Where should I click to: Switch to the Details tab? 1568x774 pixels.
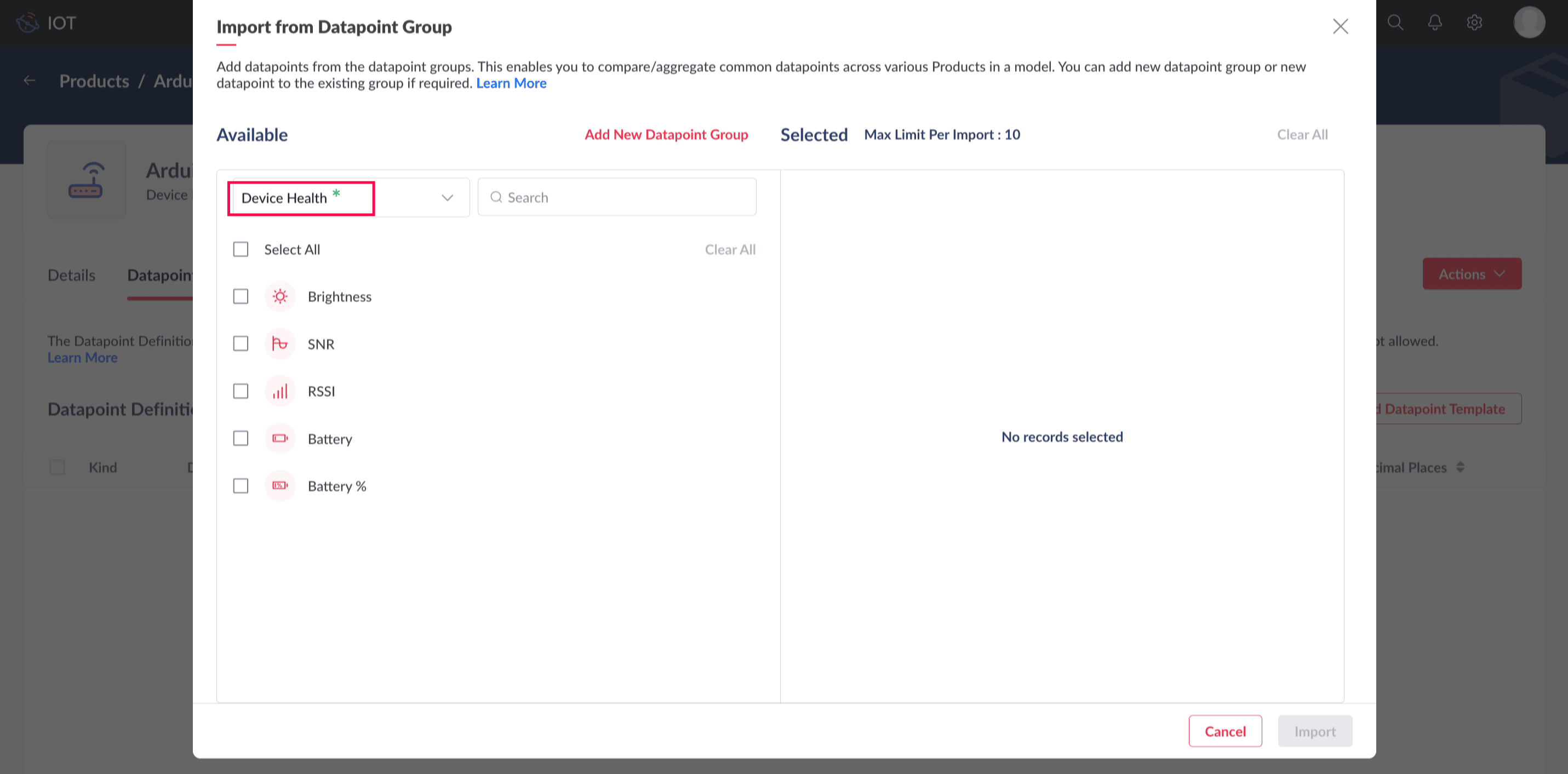[x=71, y=276]
